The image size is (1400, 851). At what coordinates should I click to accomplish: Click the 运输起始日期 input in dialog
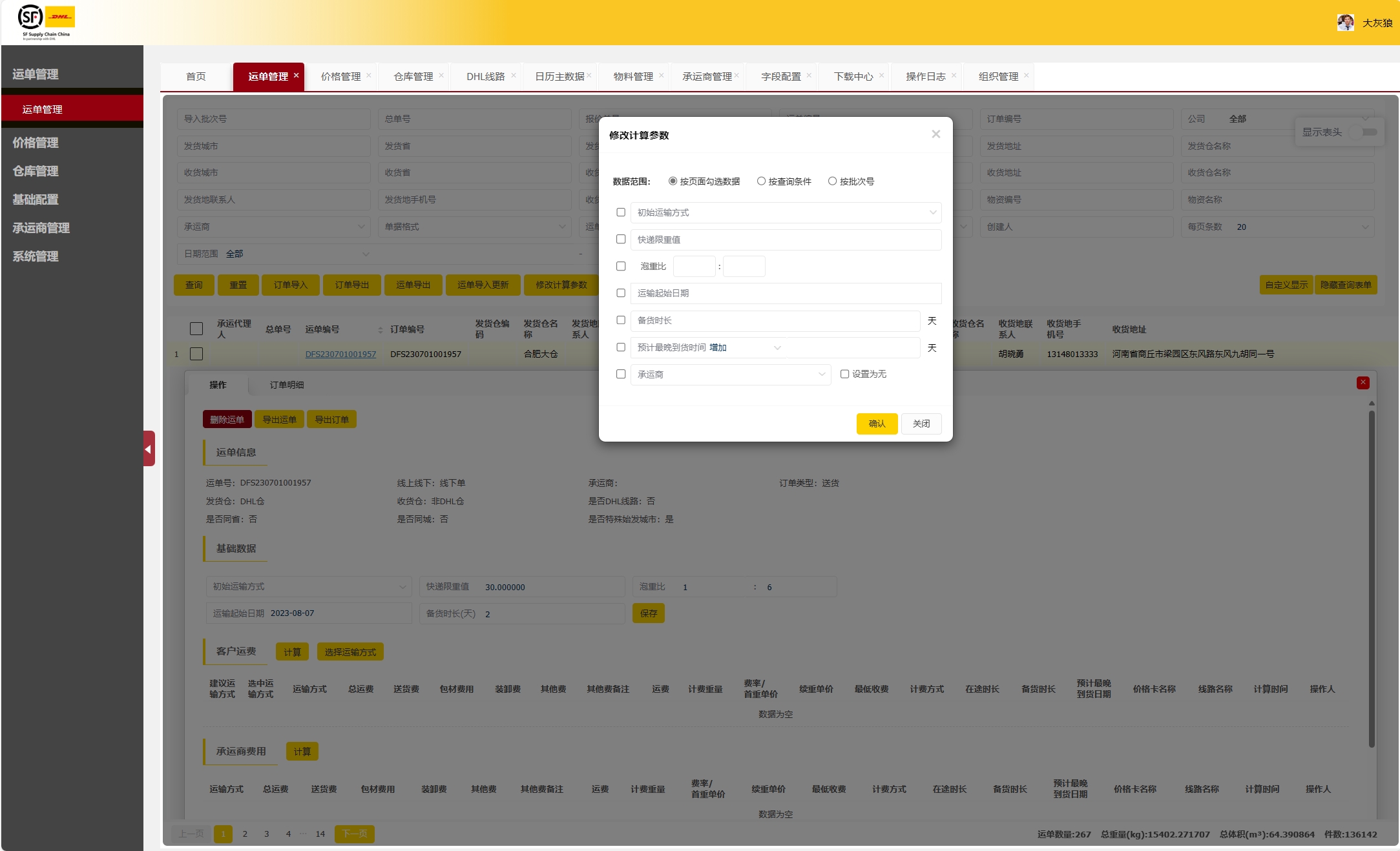click(786, 293)
